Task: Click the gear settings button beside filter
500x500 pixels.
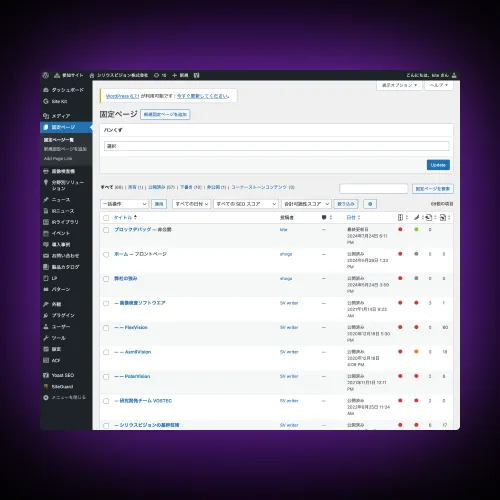Action: click(x=370, y=204)
